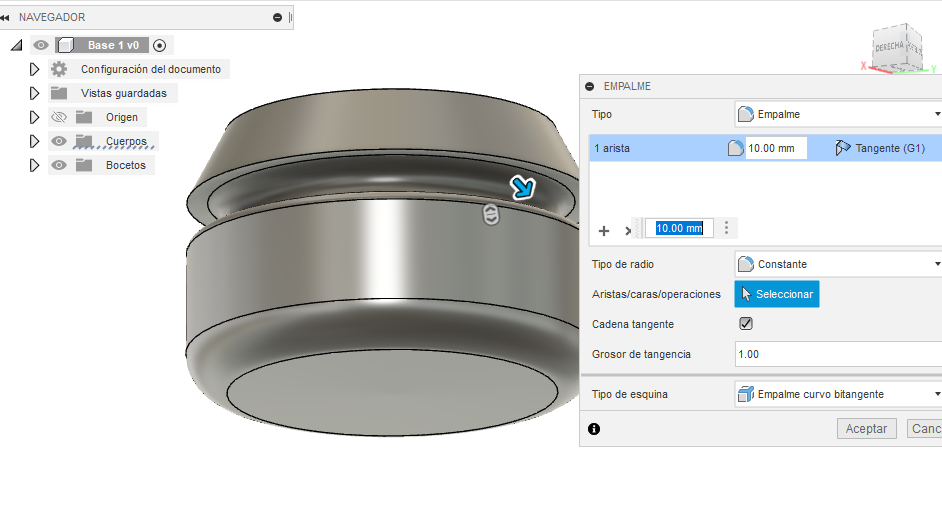Collapse the EMPALME dialog
The height and width of the screenshot is (514, 942).
589,86
